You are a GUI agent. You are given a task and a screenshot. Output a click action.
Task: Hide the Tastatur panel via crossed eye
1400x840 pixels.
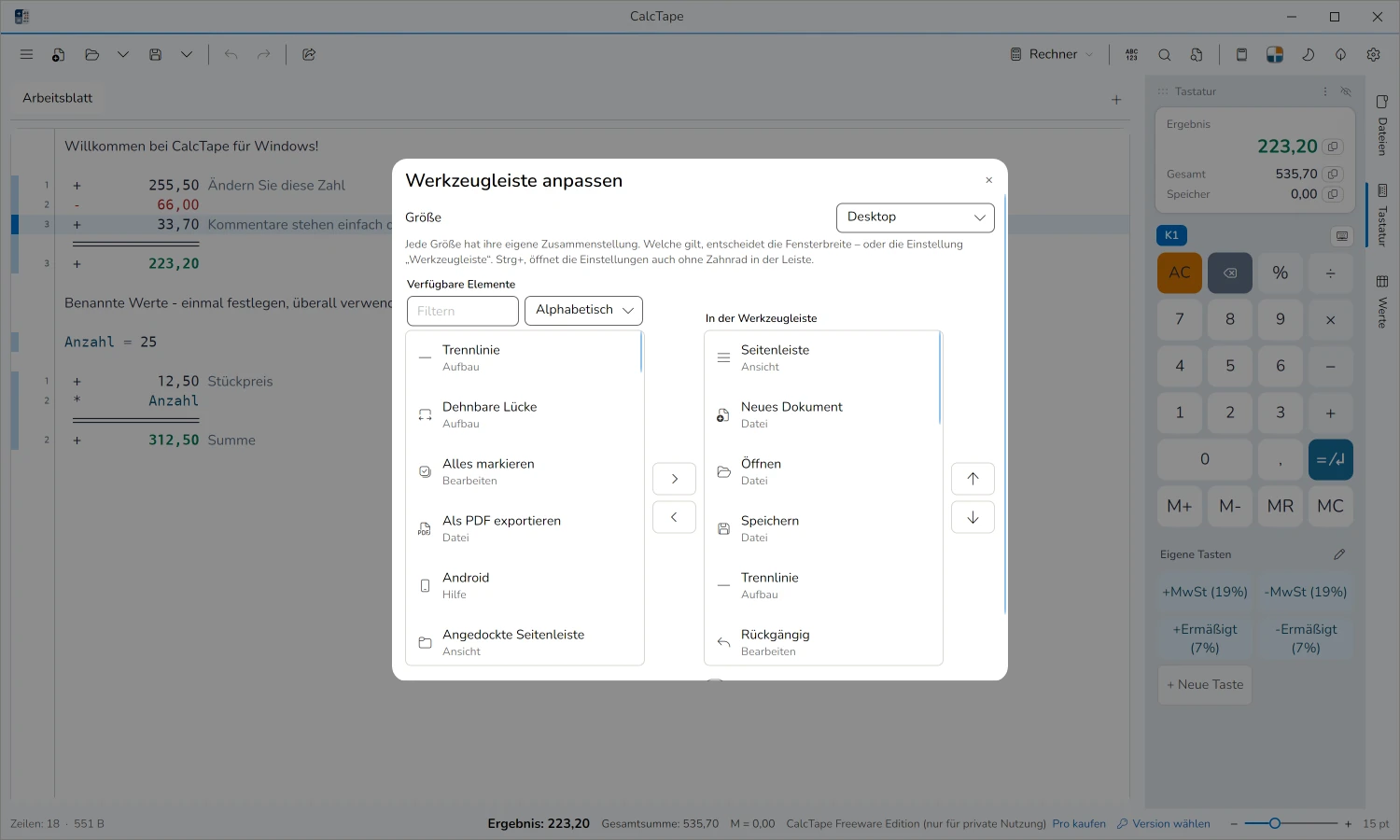(1346, 91)
